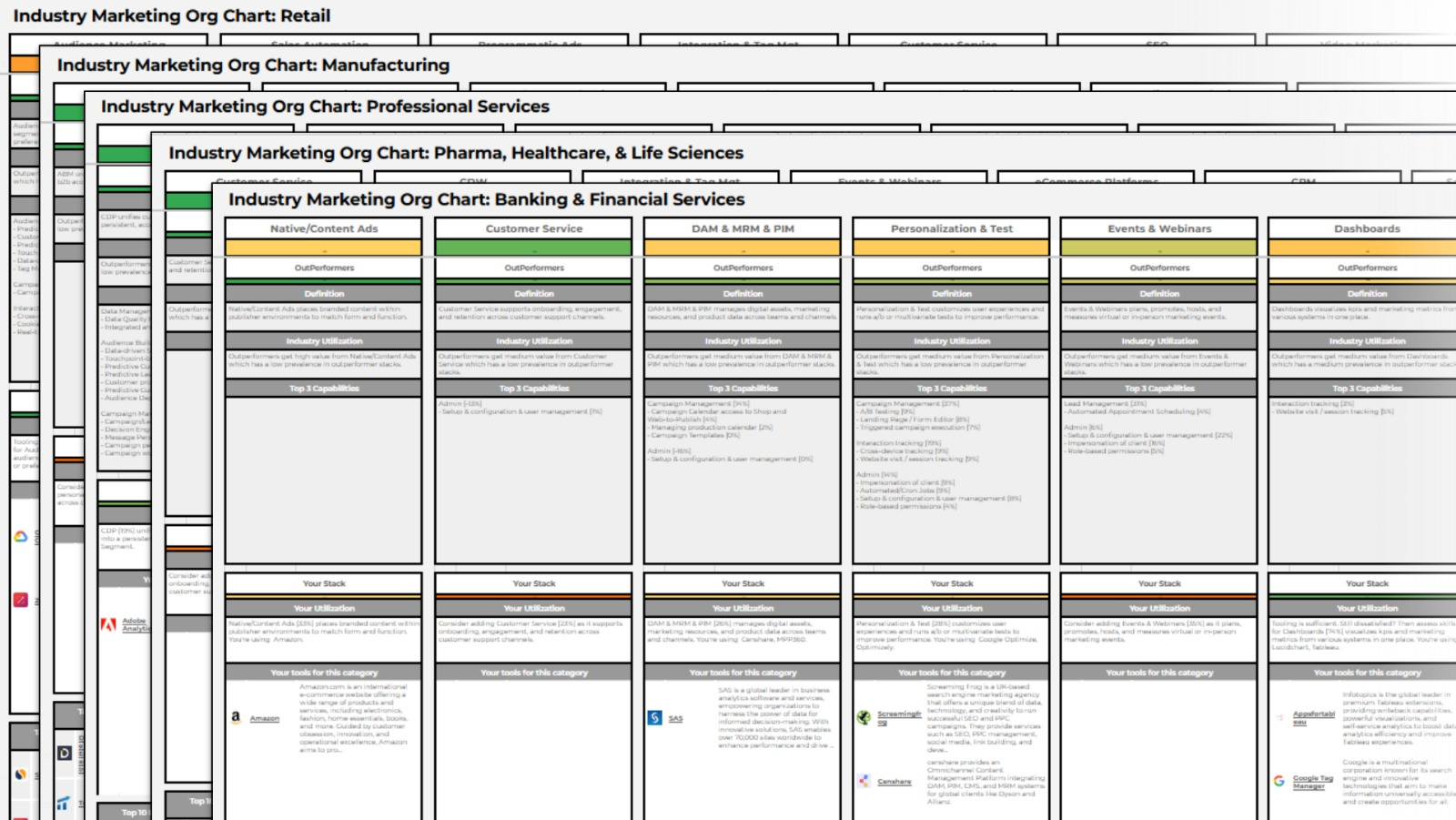This screenshot has height=820, width=1456.
Task: Follow the Google Tag Manager link
Action: pos(1312,782)
